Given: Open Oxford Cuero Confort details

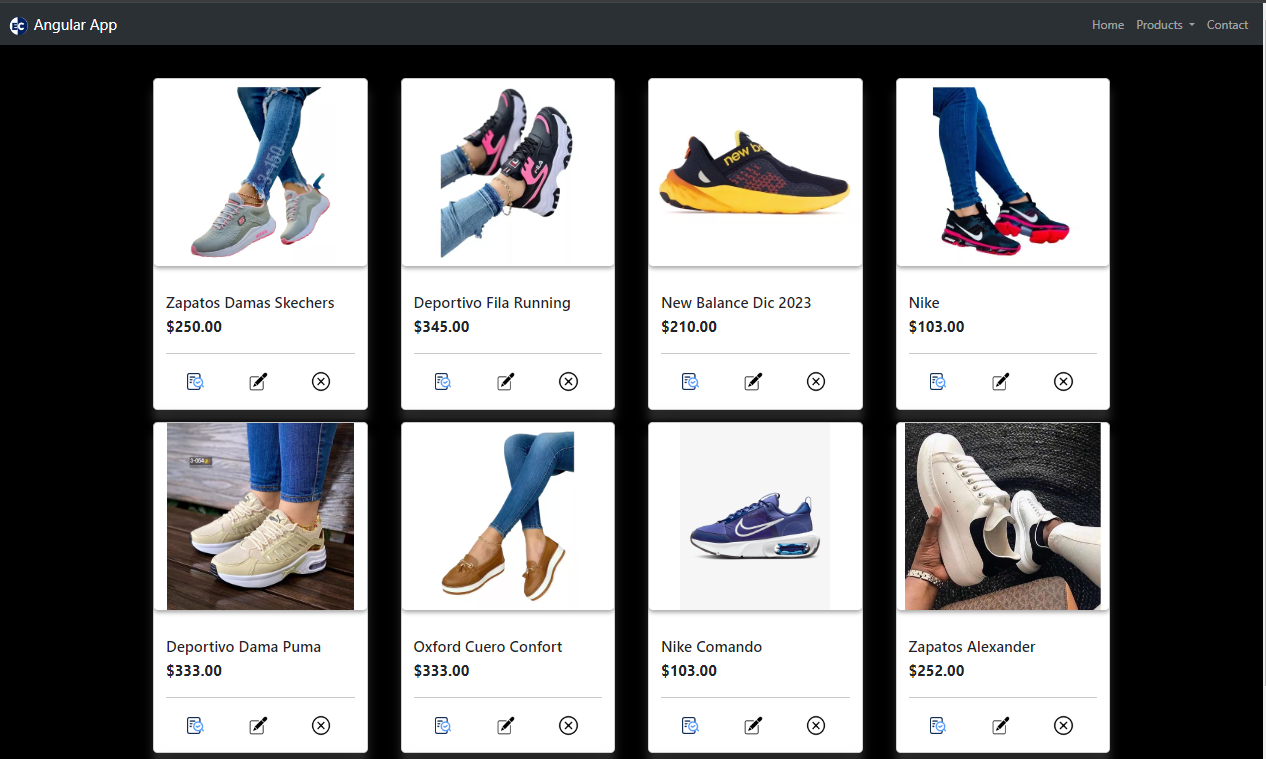Looking at the screenshot, I should tap(443, 725).
